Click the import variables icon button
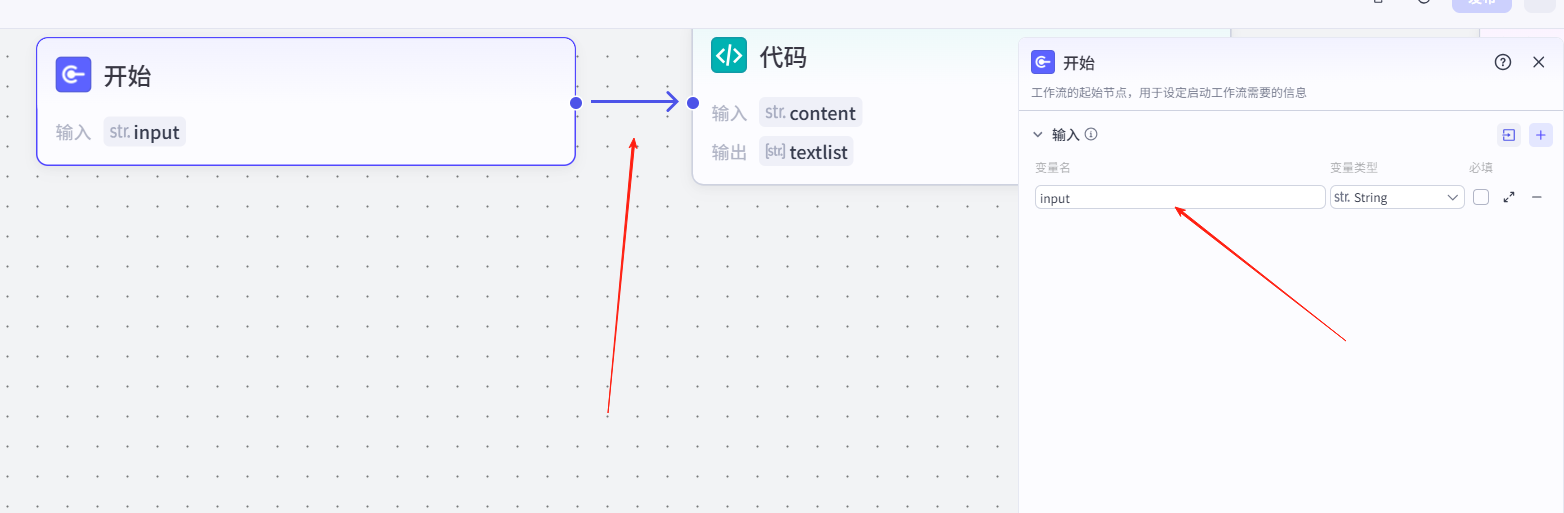The width and height of the screenshot is (1564, 513). click(x=1508, y=135)
